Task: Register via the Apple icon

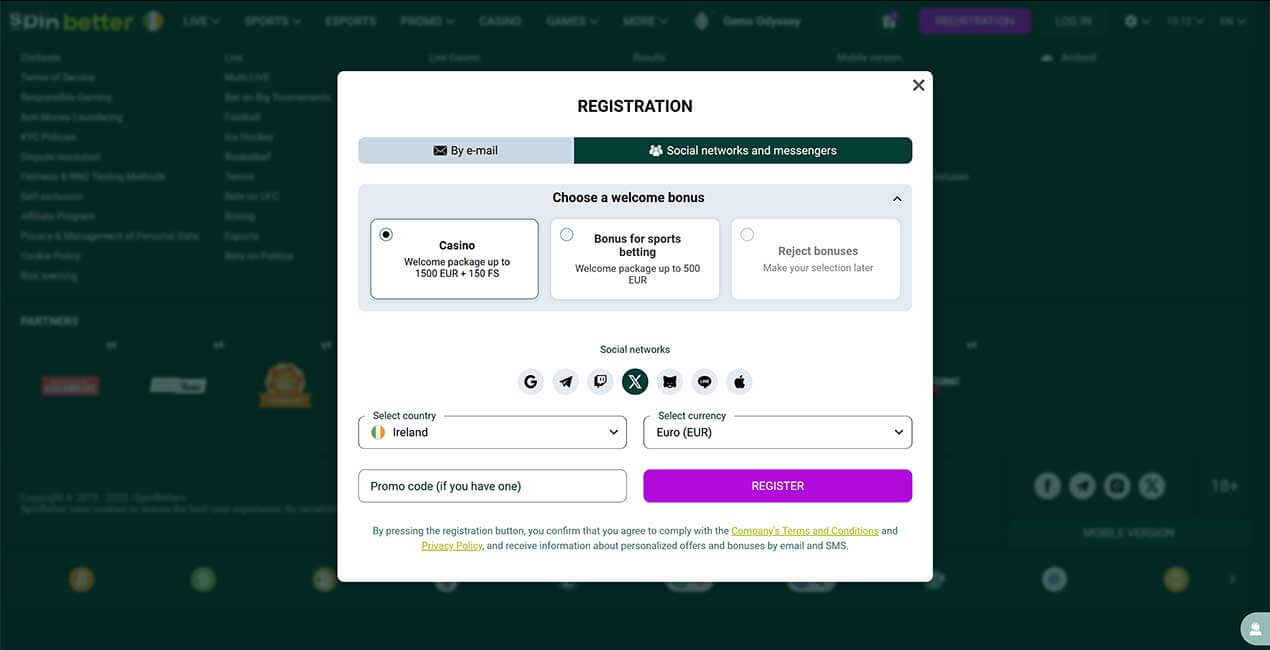Action: [x=739, y=381]
